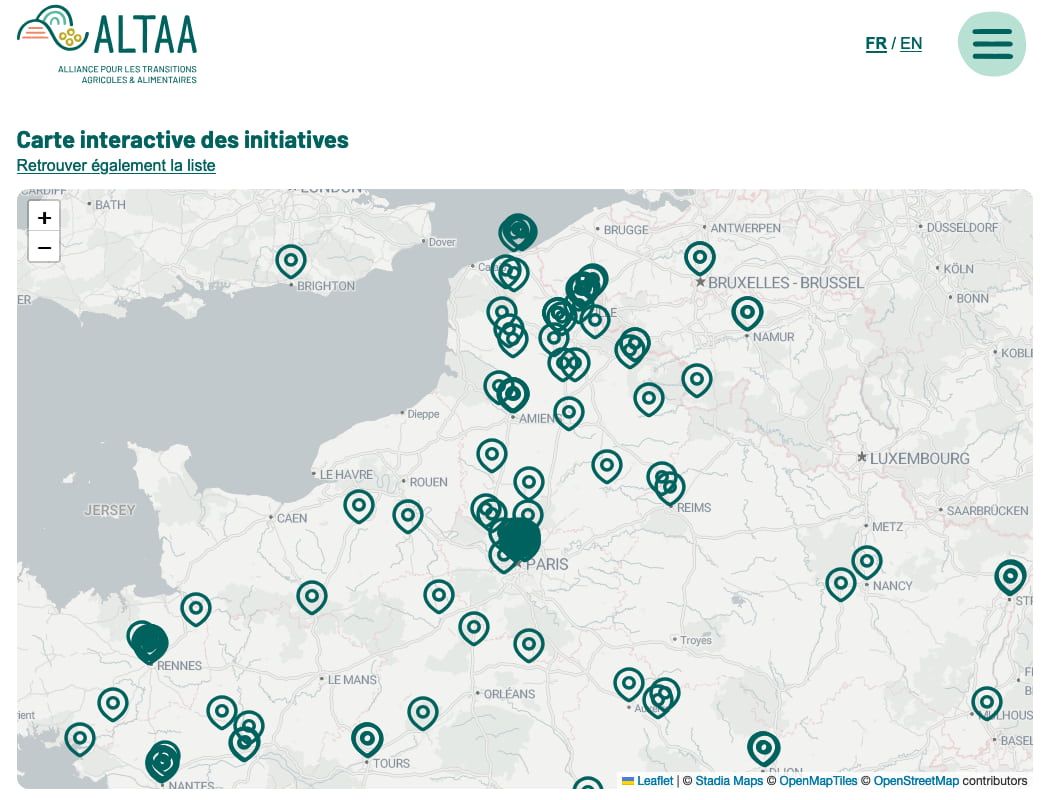The width and height of the screenshot is (1061, 800).
Task: Open the Stadia Maps attribution link
Action: point(729,781)
